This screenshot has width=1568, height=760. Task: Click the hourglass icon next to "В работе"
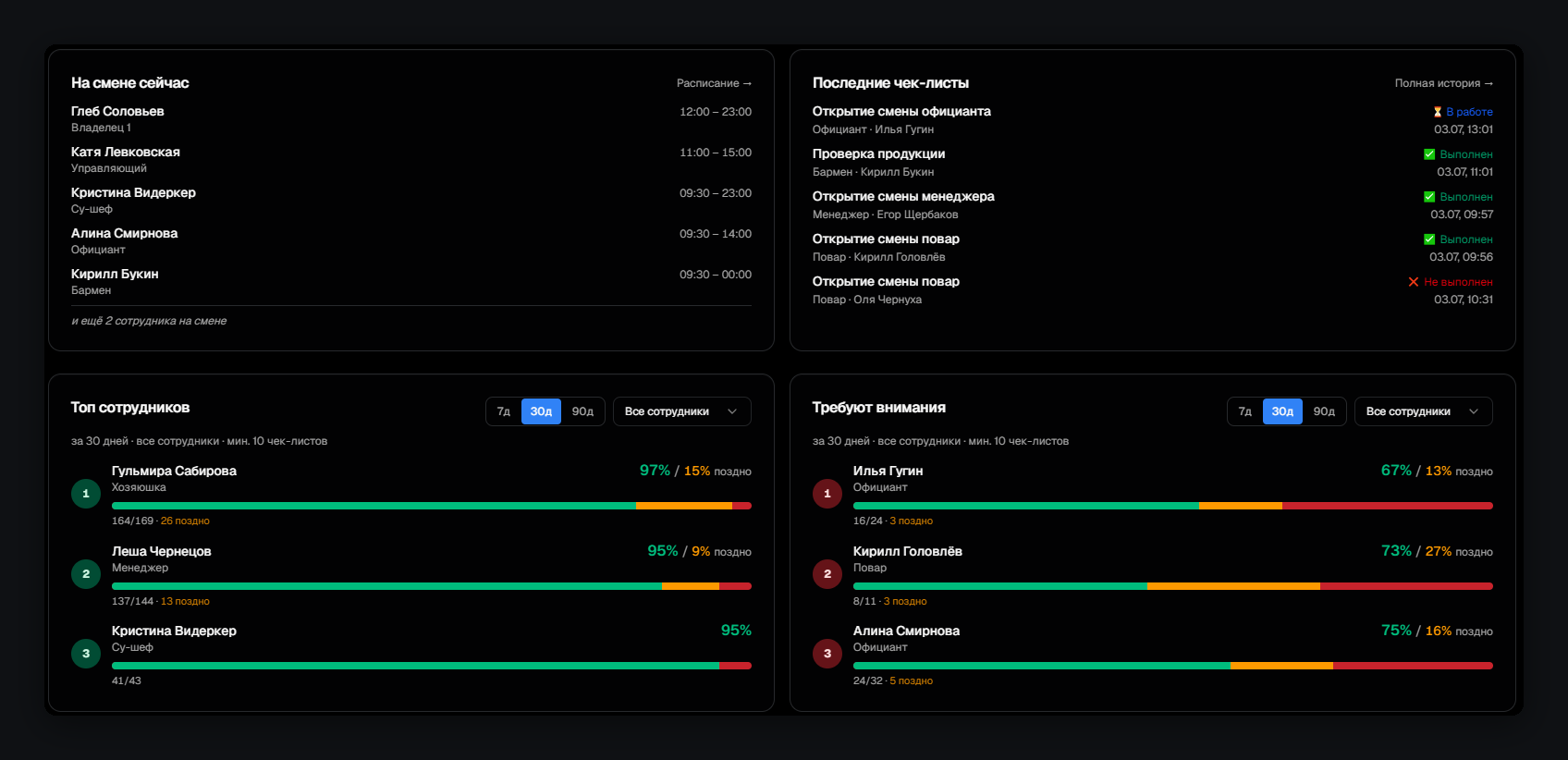point(1438,112)
